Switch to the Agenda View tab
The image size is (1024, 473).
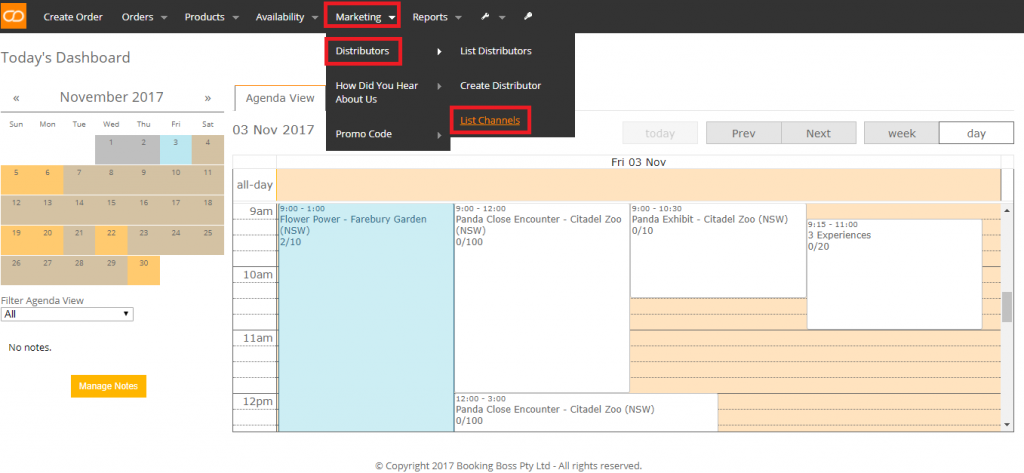280,98
